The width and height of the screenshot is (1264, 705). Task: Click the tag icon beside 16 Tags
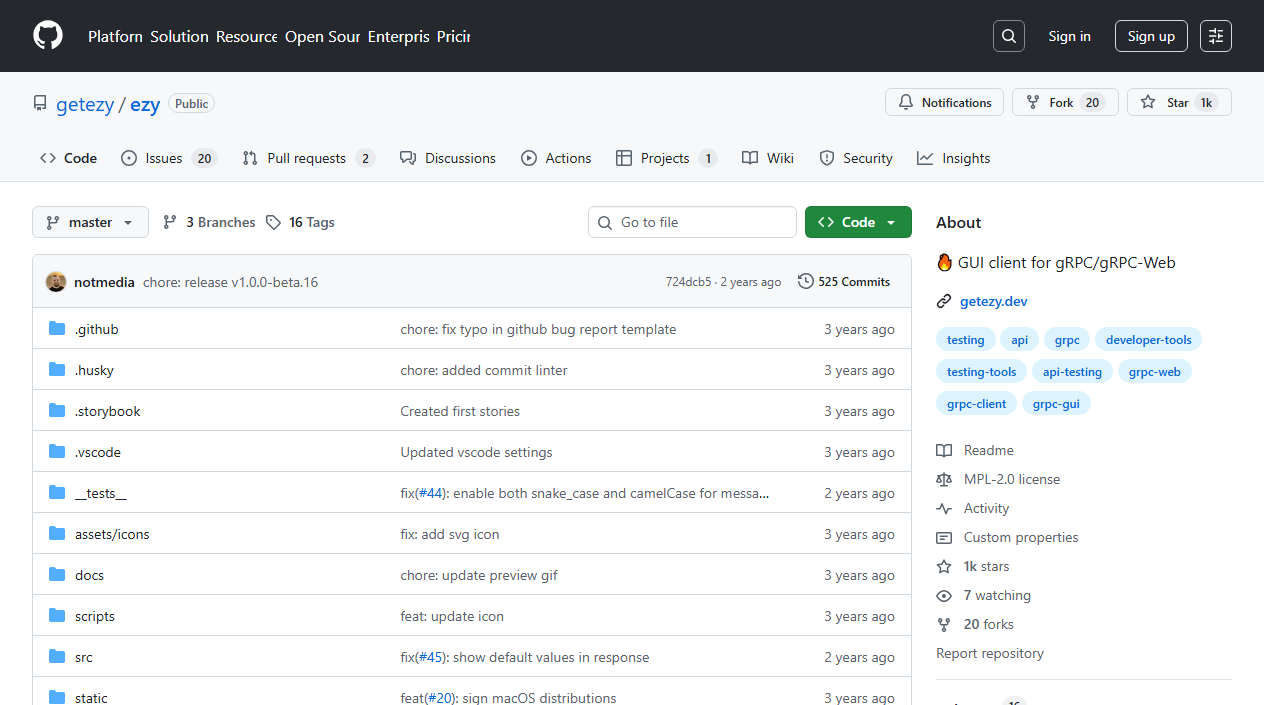tap(273, 222)
